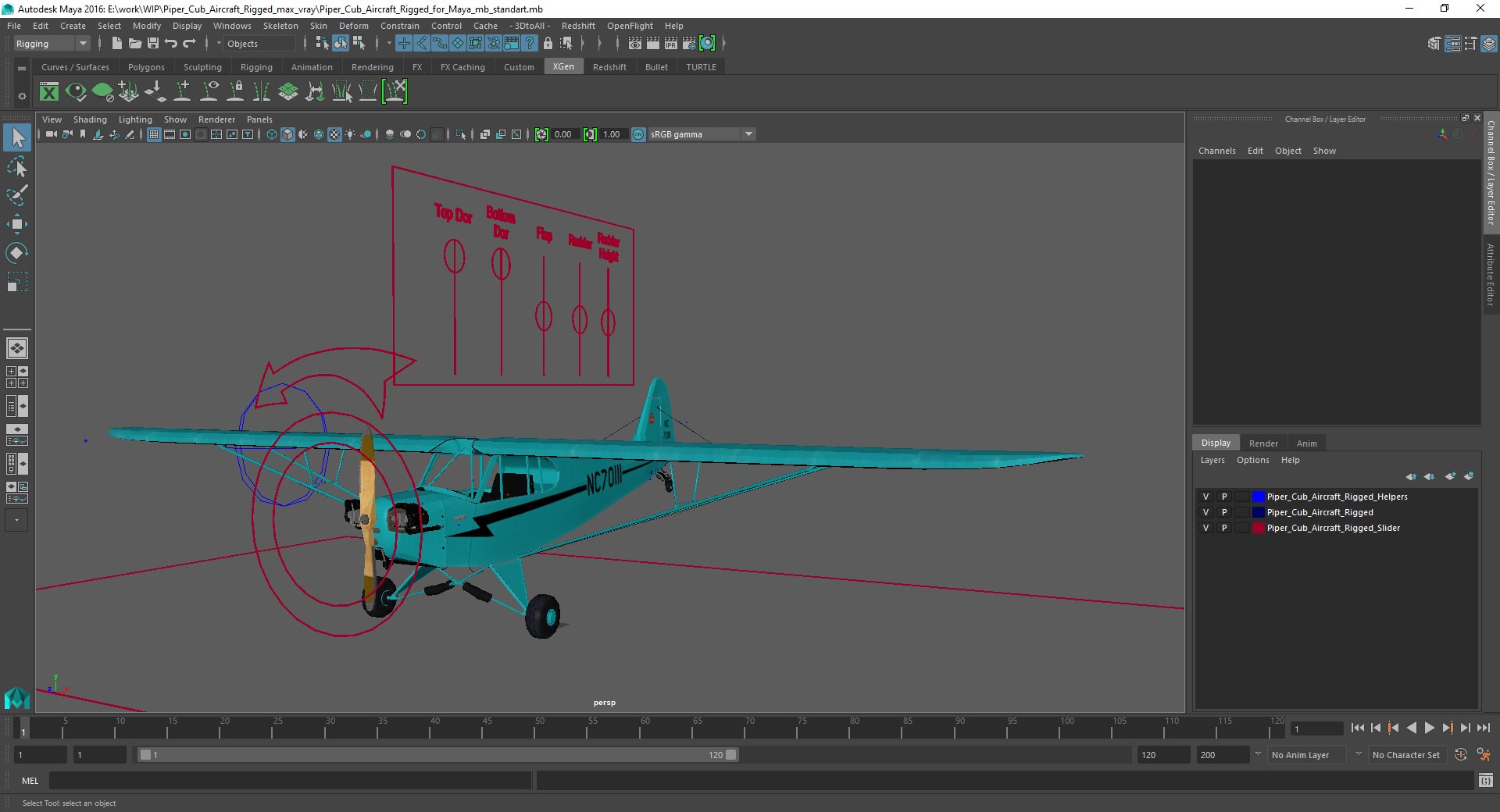Open character set preferences running-man icon

click(x=1484, y=755)
